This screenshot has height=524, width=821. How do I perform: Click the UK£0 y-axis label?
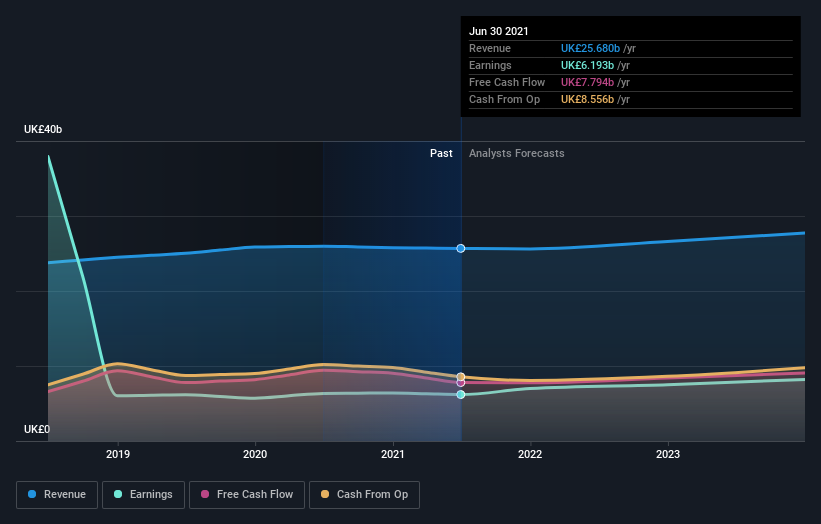click(37, 430)
